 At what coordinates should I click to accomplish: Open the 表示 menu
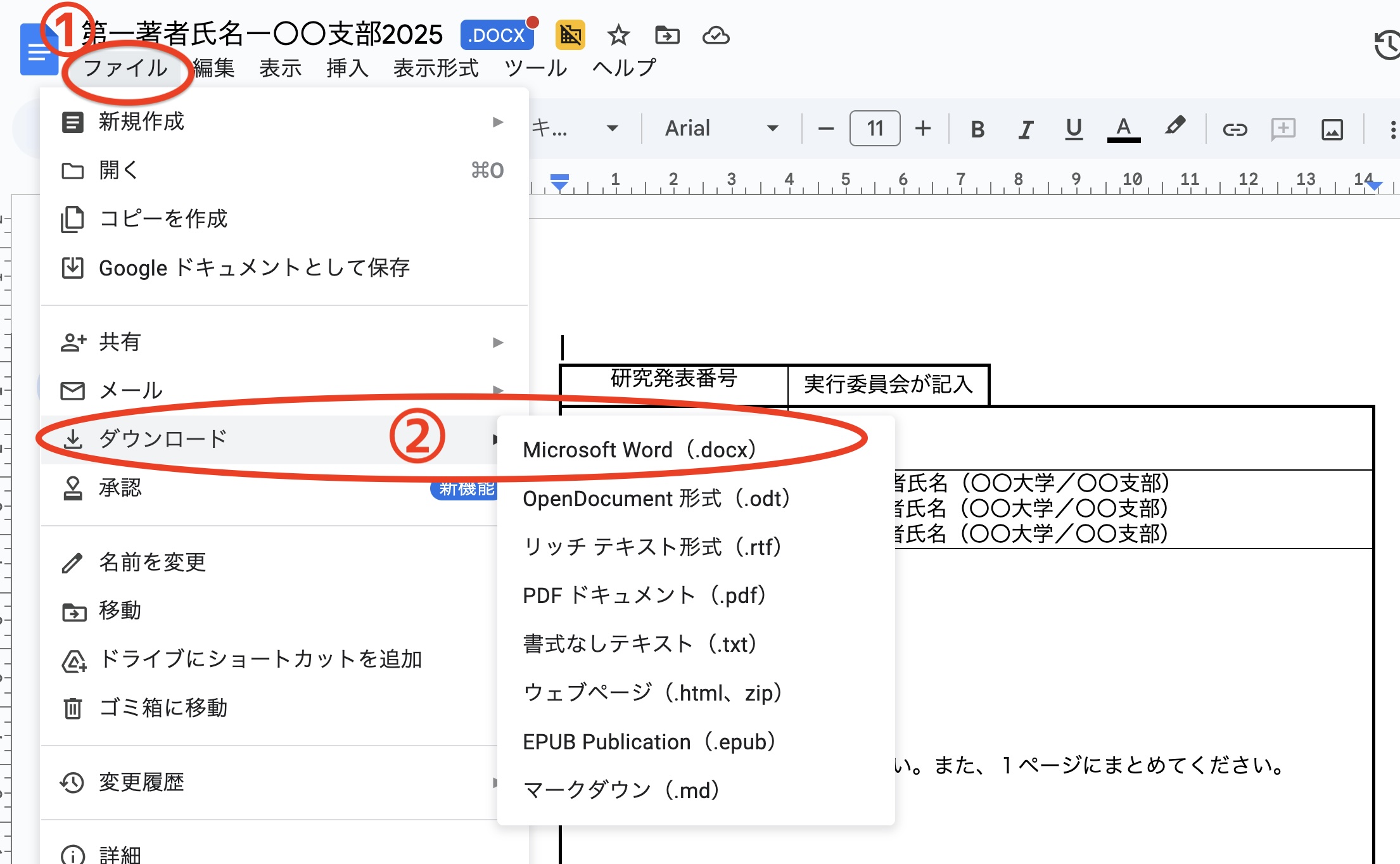(281, 68)
